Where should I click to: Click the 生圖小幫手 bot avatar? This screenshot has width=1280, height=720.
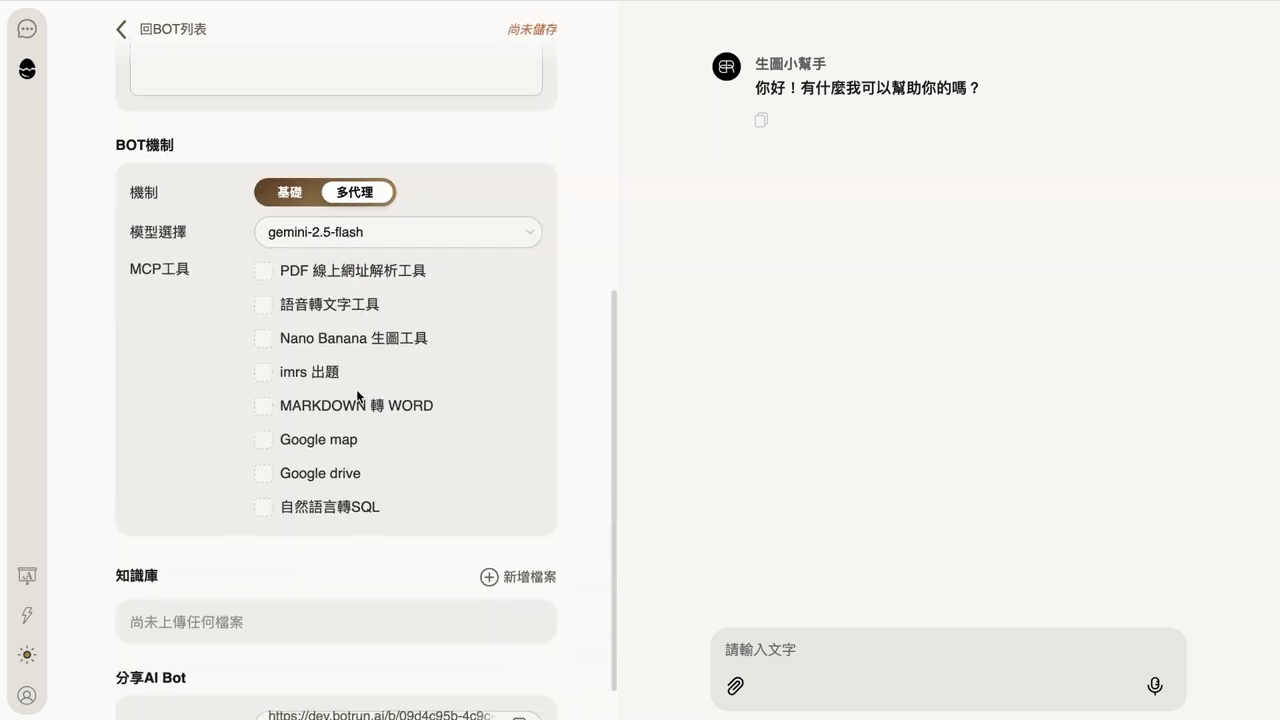pos(727,66)
